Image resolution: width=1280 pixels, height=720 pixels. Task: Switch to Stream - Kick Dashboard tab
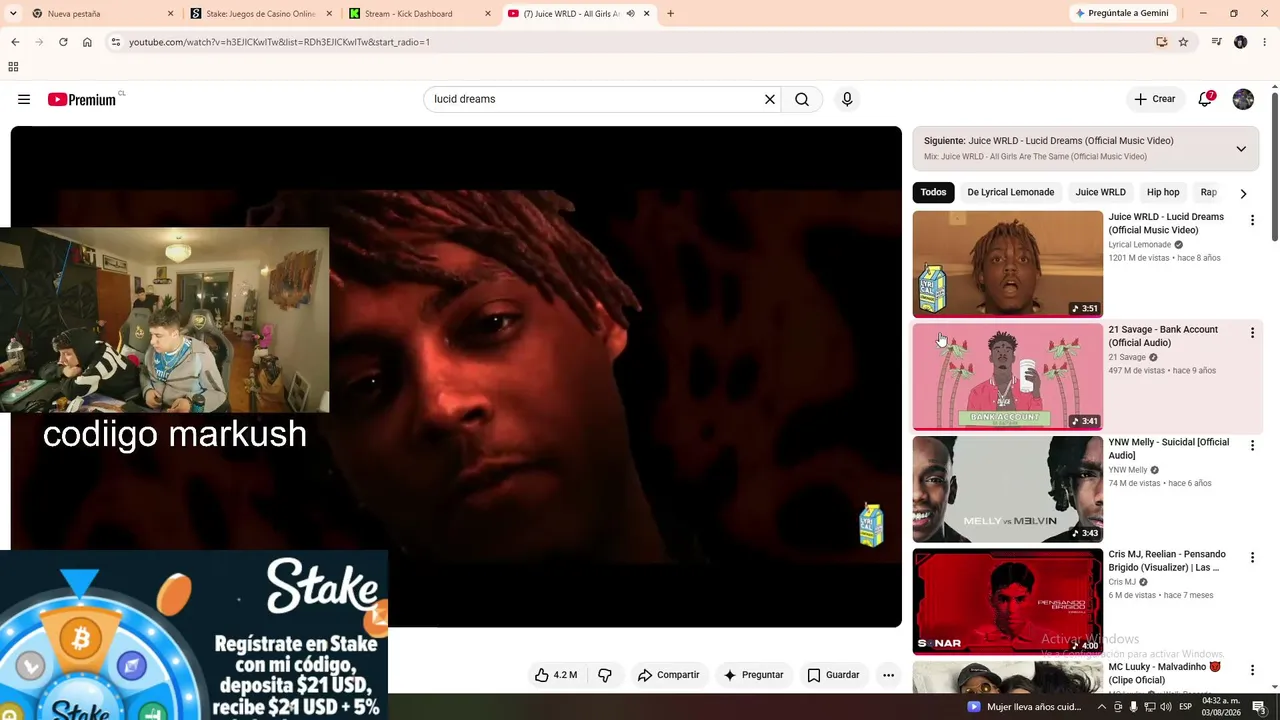tap(420, 14)
